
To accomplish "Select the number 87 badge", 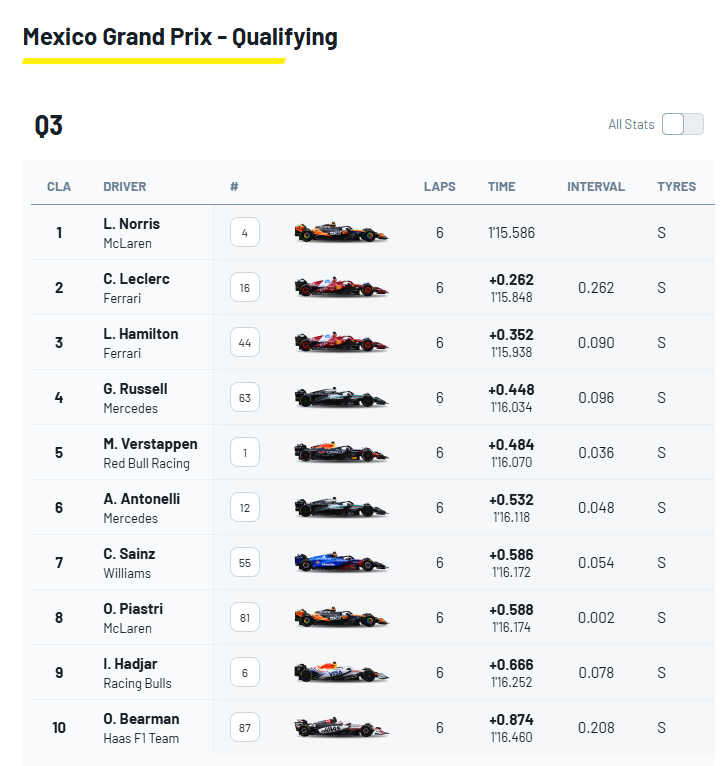I will [244, 728].
